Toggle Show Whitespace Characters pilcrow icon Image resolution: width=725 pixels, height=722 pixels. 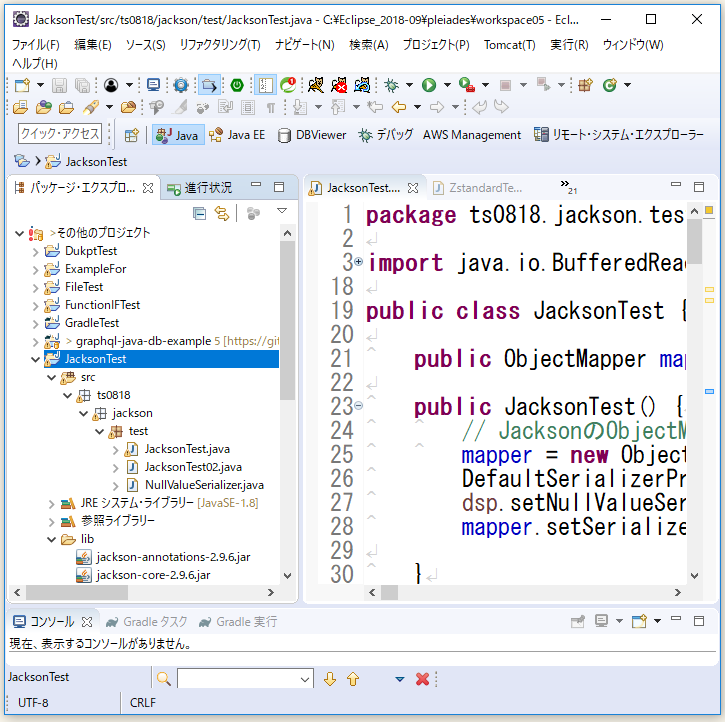(x=271, y=108)
